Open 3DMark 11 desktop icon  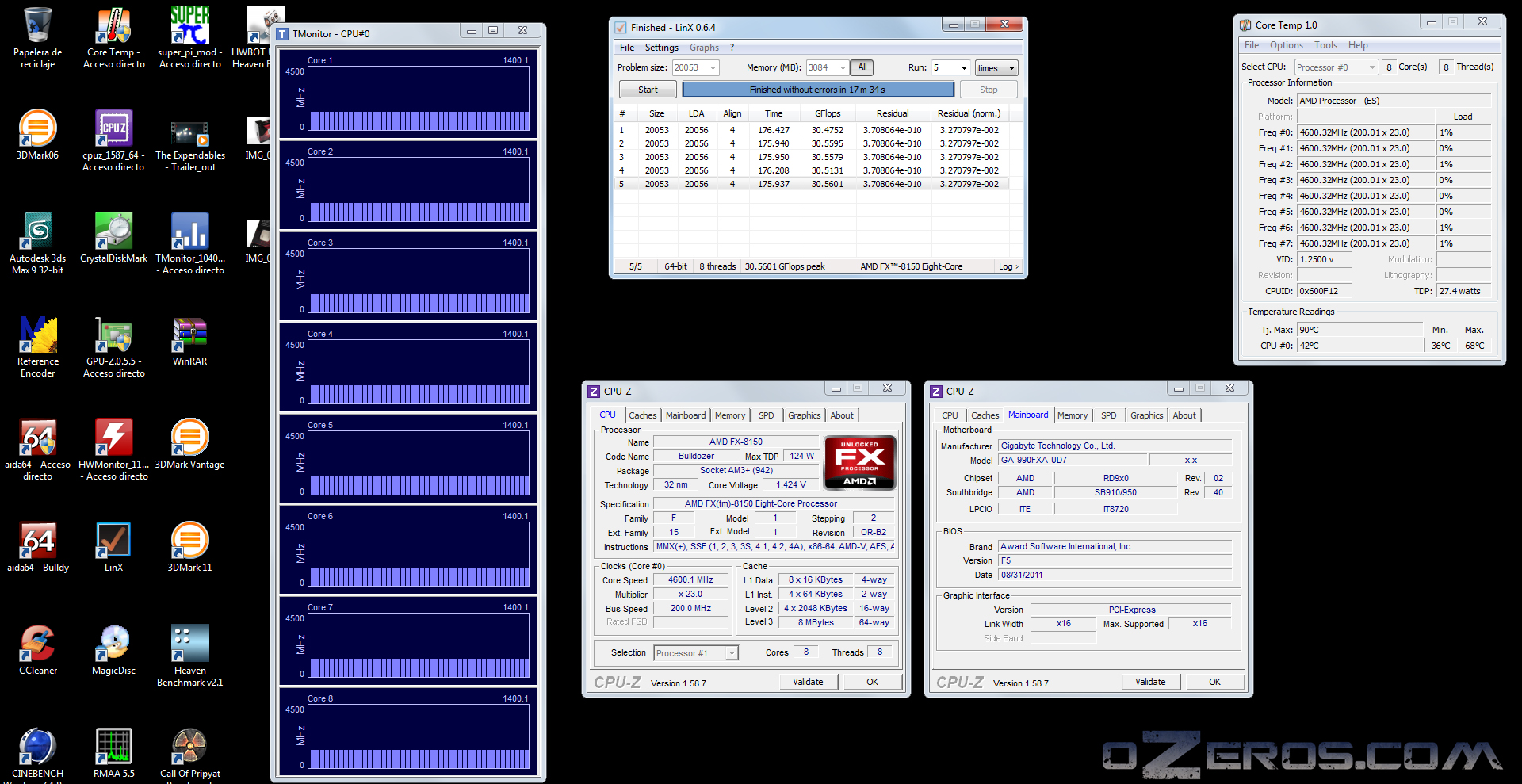coord(190,547)
